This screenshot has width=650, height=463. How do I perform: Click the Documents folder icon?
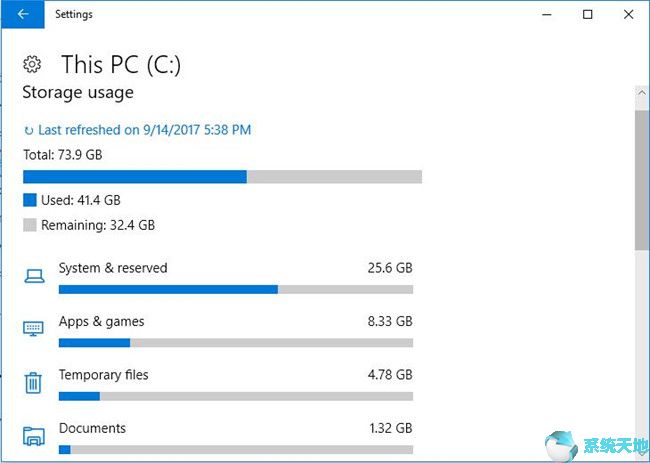[x=34, y=436]
